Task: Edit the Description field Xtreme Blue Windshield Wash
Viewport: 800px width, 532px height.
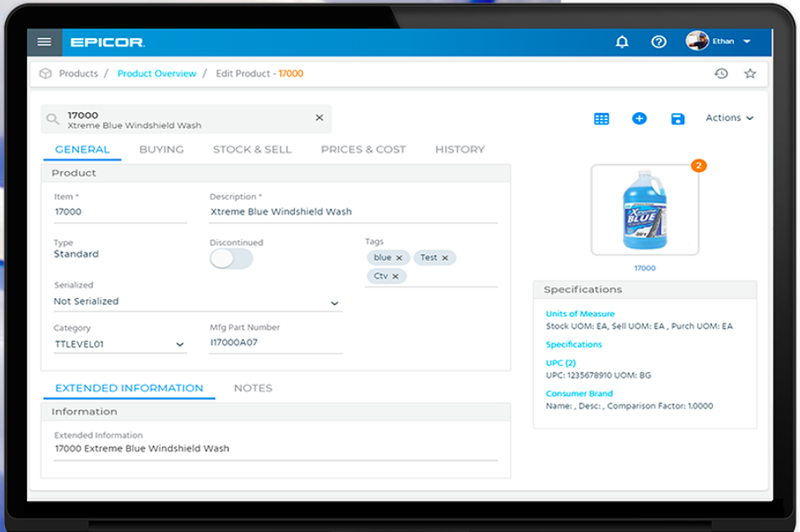Action: [x=353, y=212]
